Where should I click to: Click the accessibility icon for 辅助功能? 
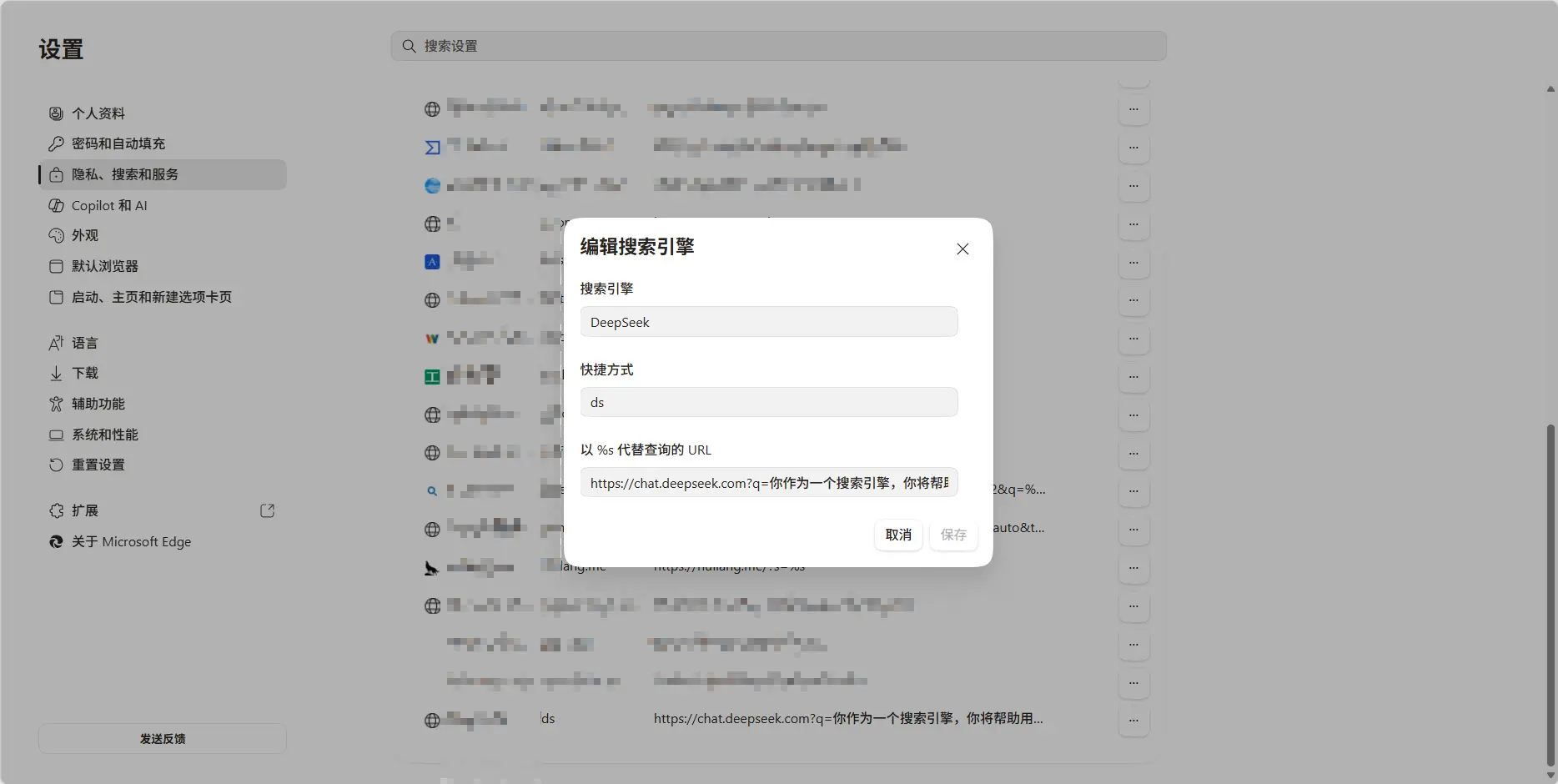(x=56, y=404)
